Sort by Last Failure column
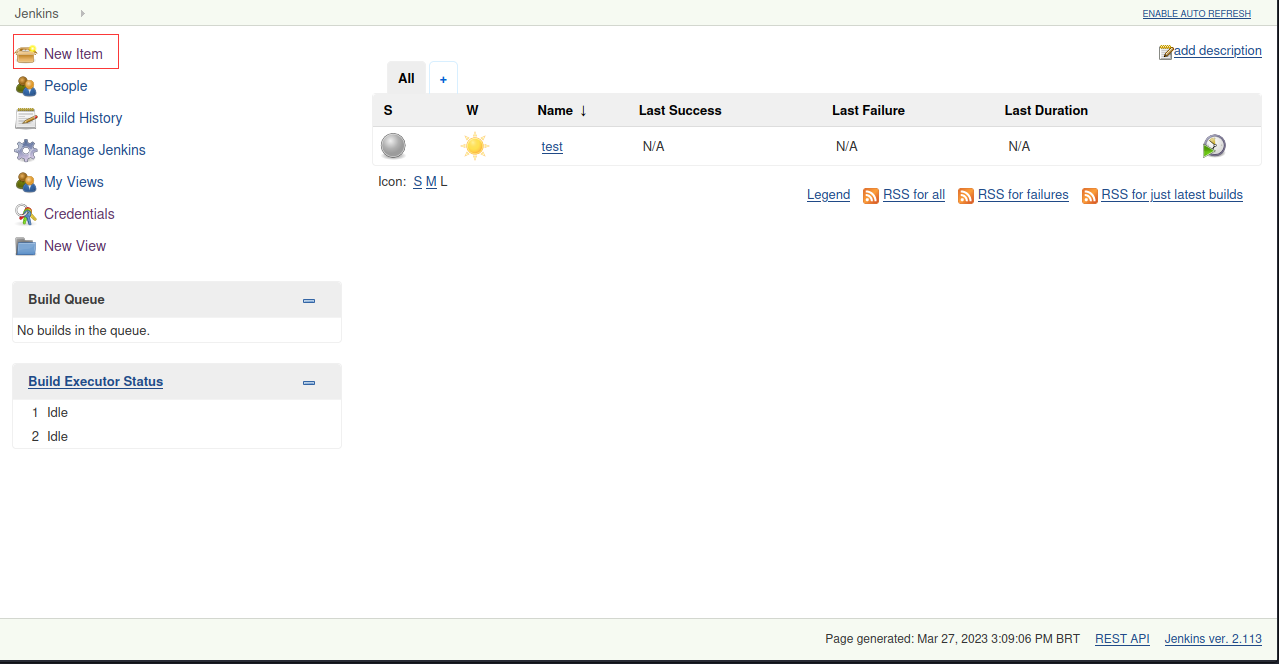Viewport: 1279px width, 664px height. [x=869, y=110]
